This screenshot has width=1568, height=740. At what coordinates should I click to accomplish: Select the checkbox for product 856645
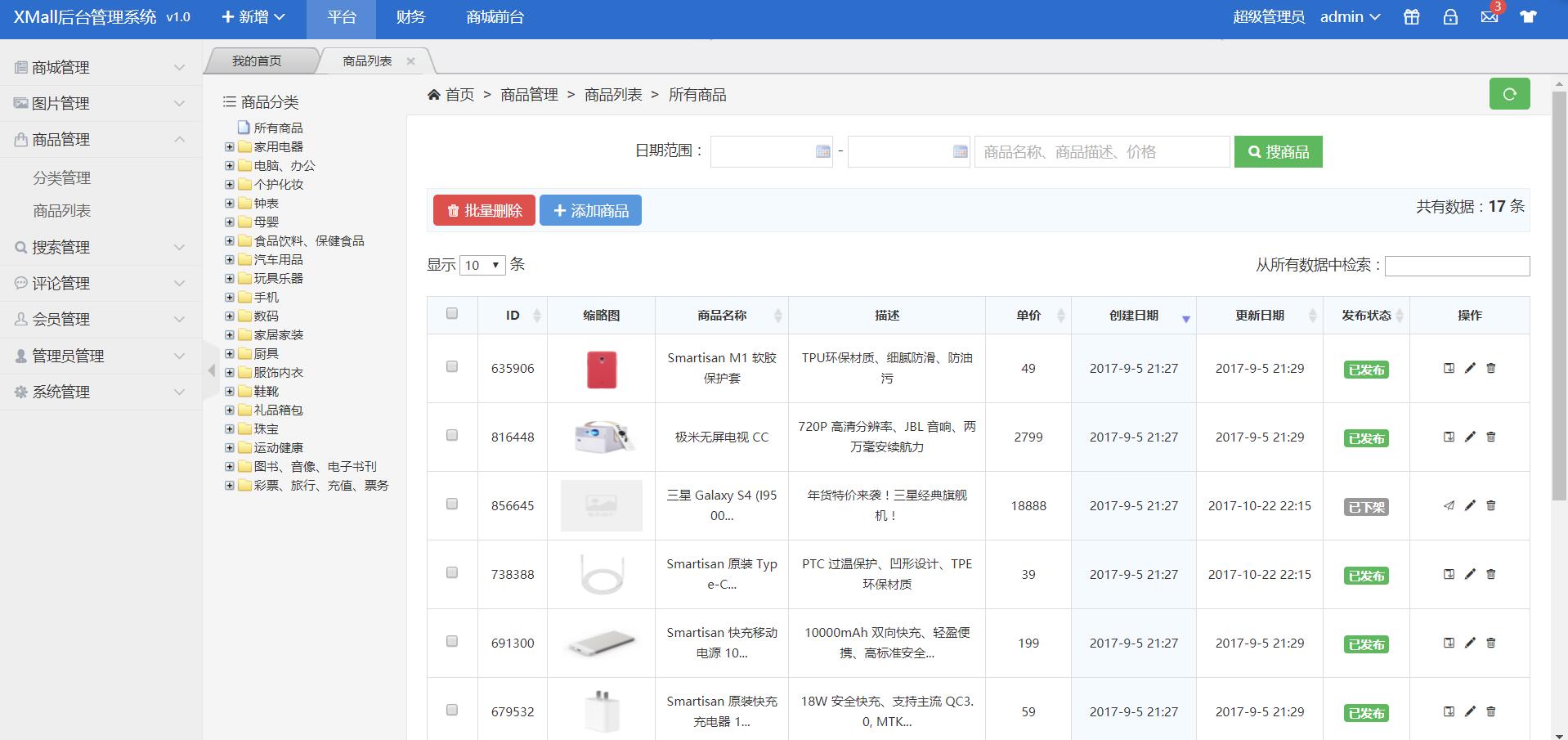click(x=452, y=505)
